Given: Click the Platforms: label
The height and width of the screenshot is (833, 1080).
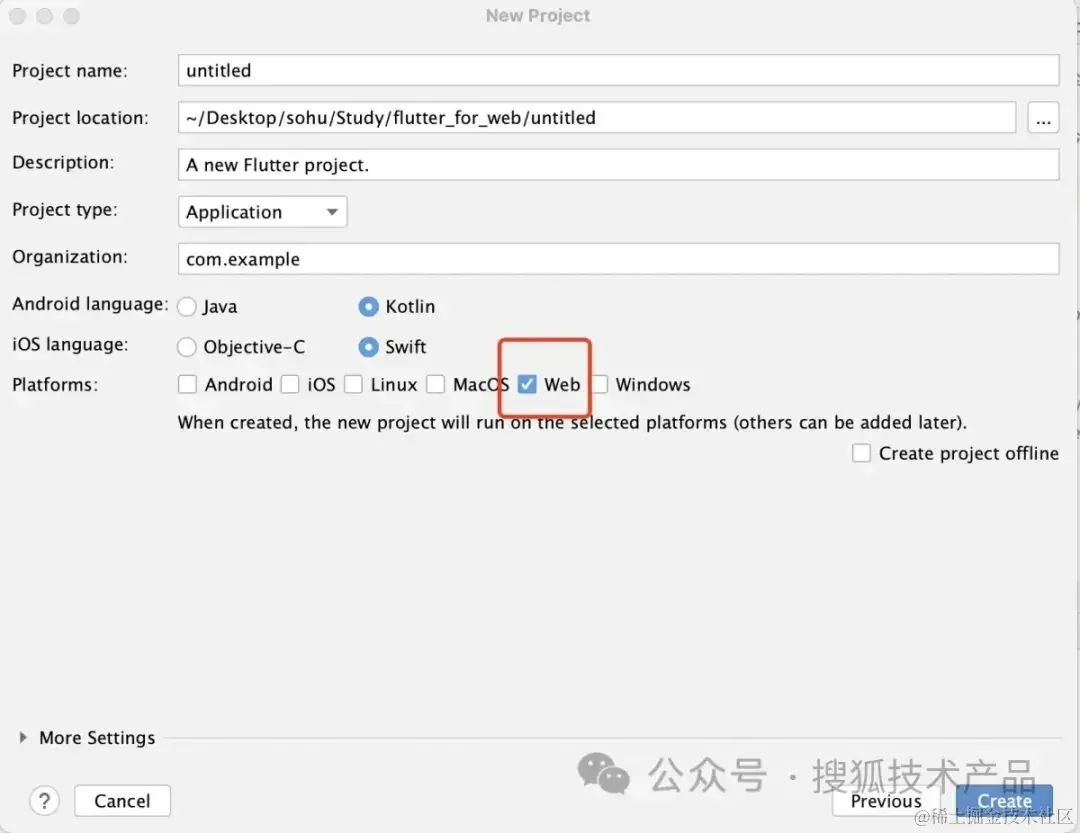Looking at the screenshot, I should pyautogui.click(x=55, y=384).
